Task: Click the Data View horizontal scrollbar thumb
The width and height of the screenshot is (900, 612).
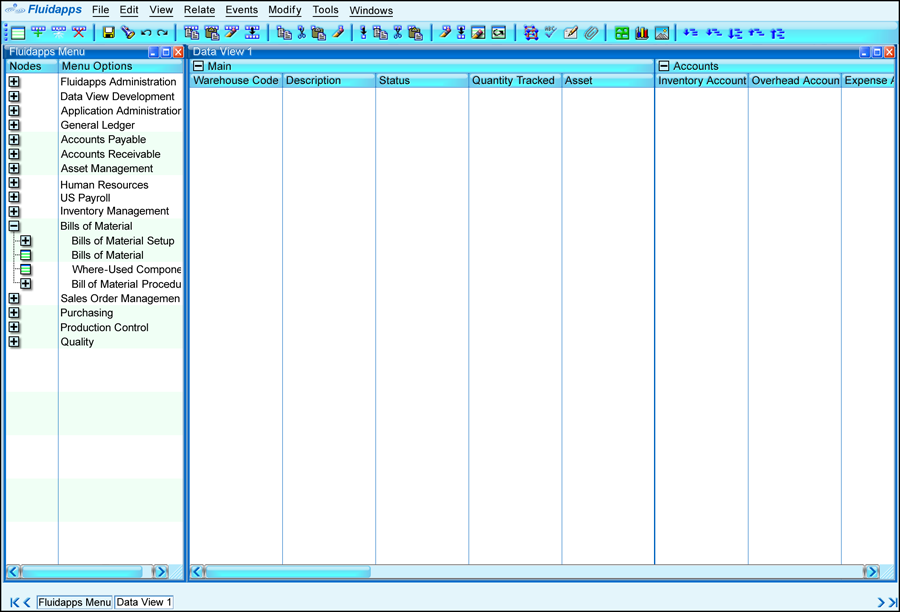Action: click(286, 572)
